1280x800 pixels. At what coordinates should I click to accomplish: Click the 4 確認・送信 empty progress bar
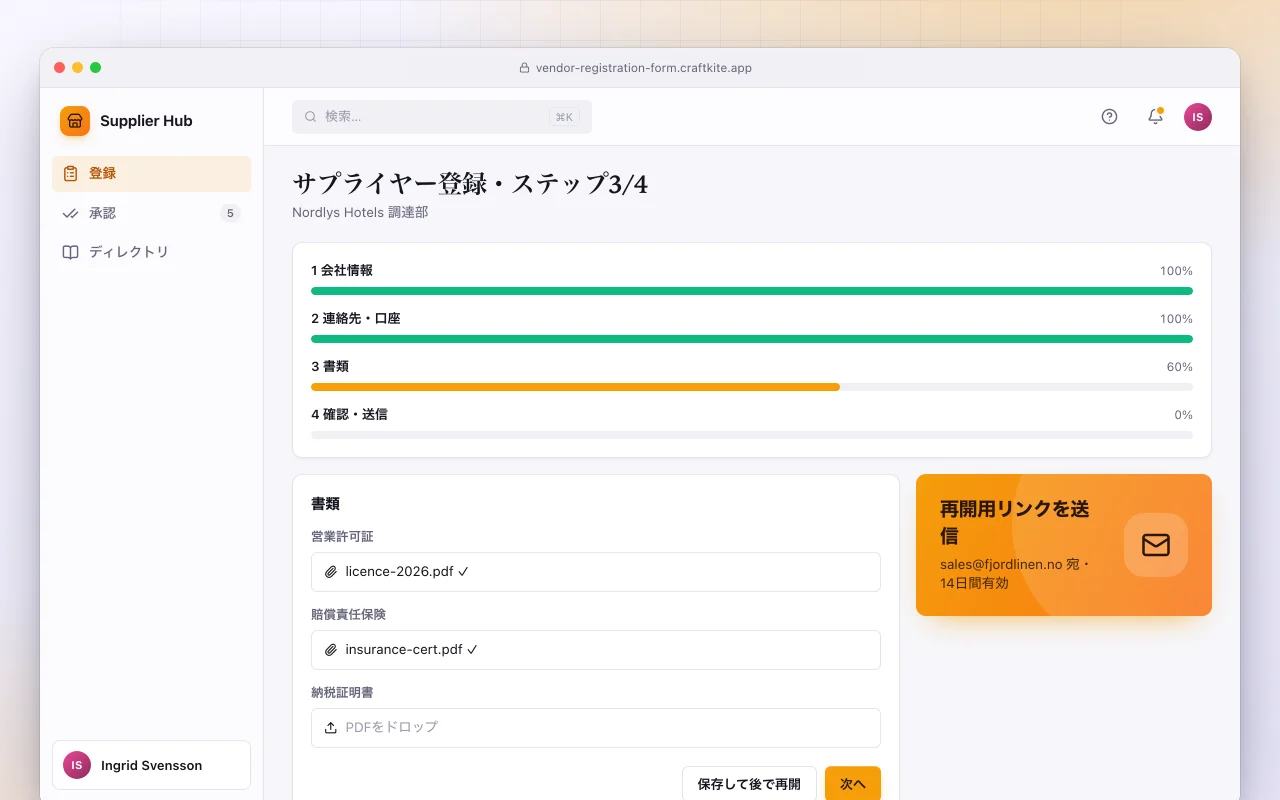(x=752, y=435)
